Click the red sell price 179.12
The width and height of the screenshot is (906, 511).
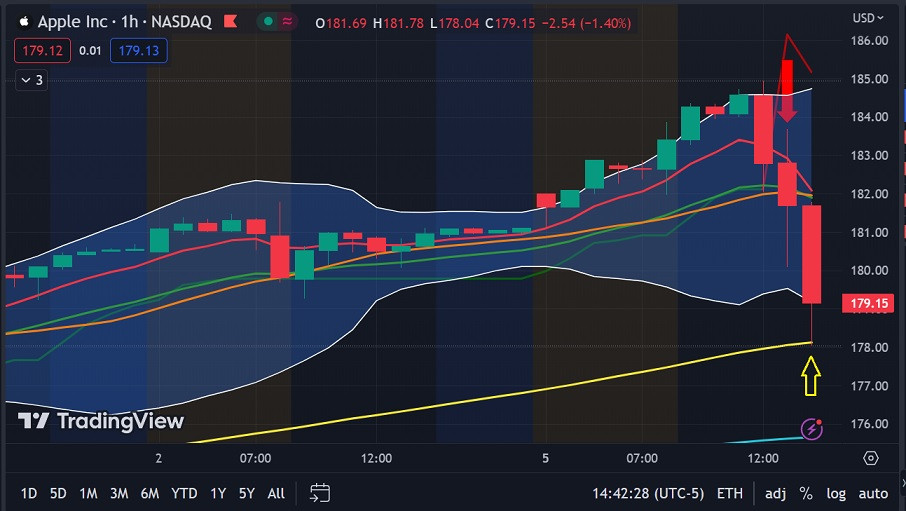click(x=42, y=51)
